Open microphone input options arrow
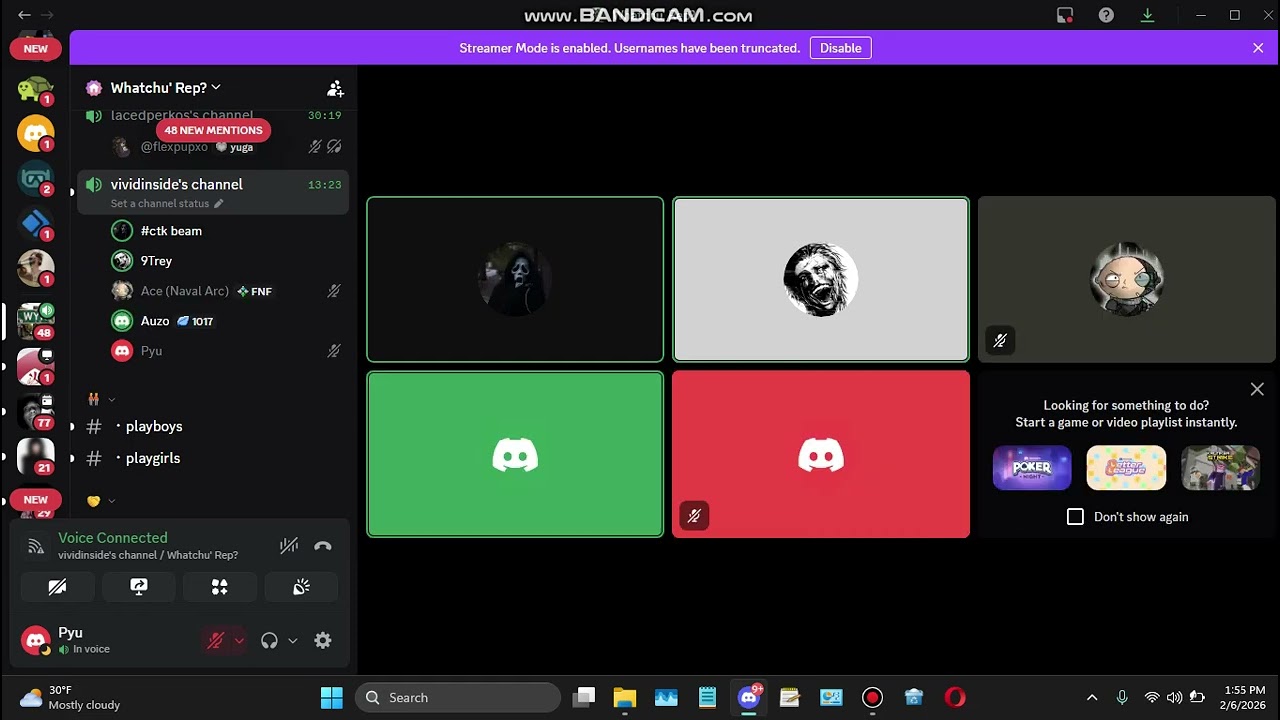Image resolution: width=1280 pixels, height=720 pixels. click(239, 641)
